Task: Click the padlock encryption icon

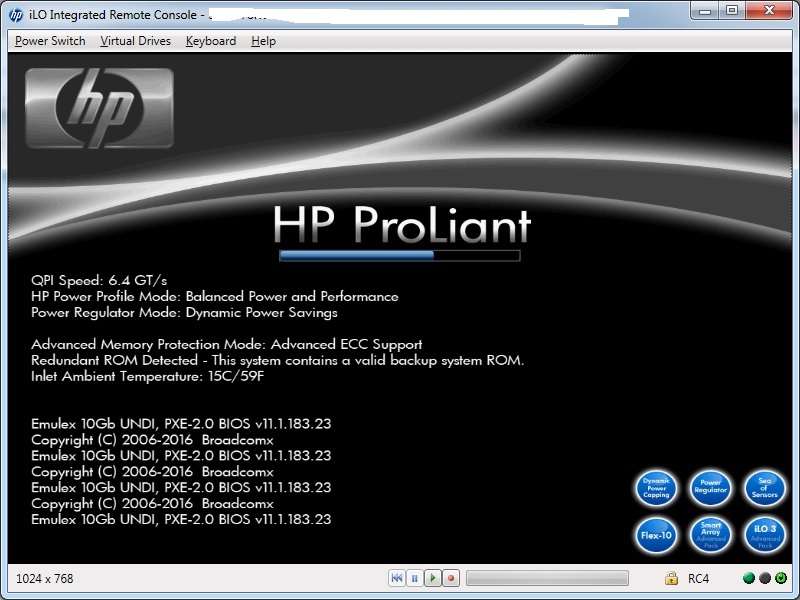Action: [671, 578]
